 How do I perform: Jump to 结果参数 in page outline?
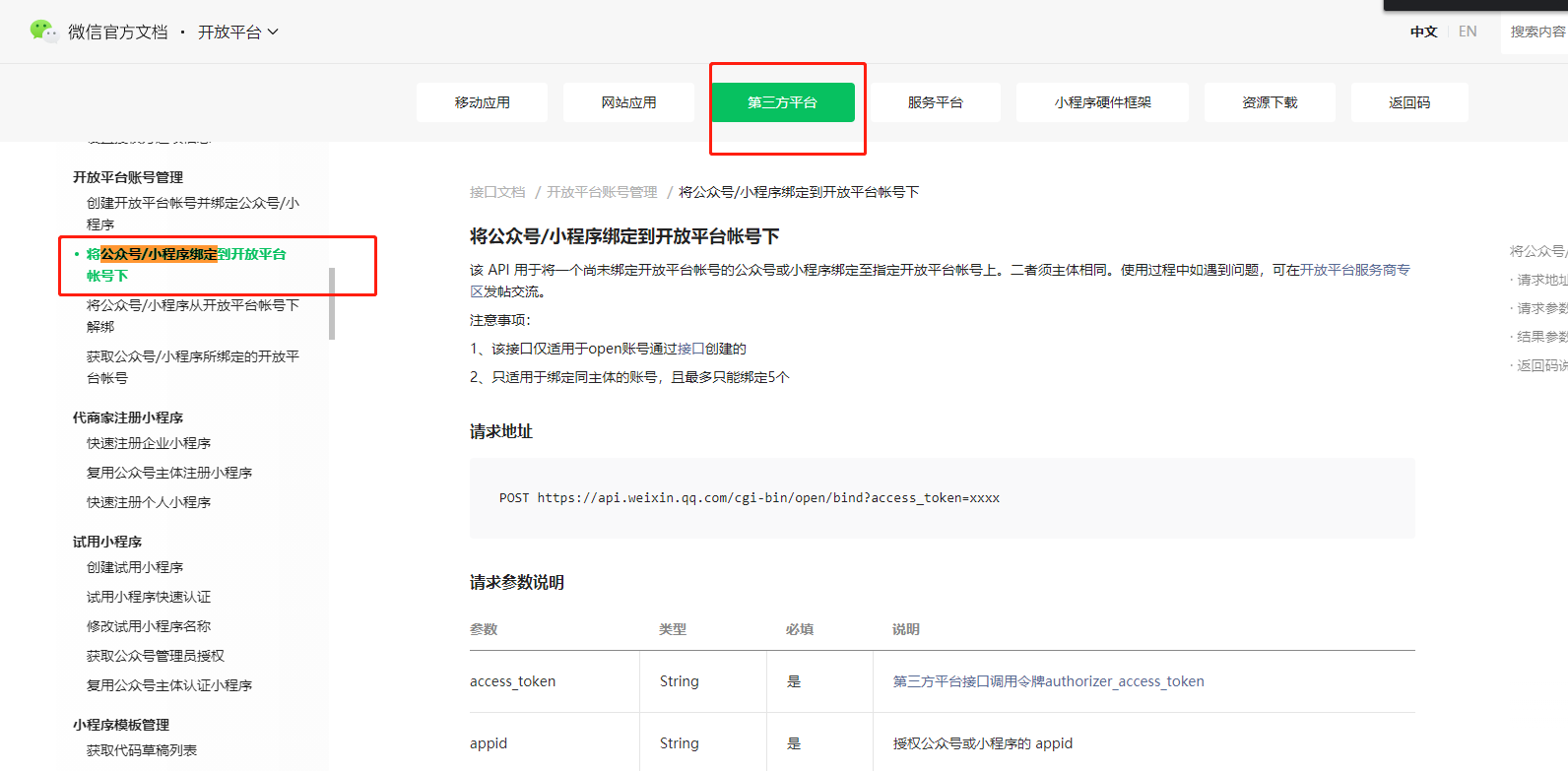pyautogui.click(x=1541, y=337)
